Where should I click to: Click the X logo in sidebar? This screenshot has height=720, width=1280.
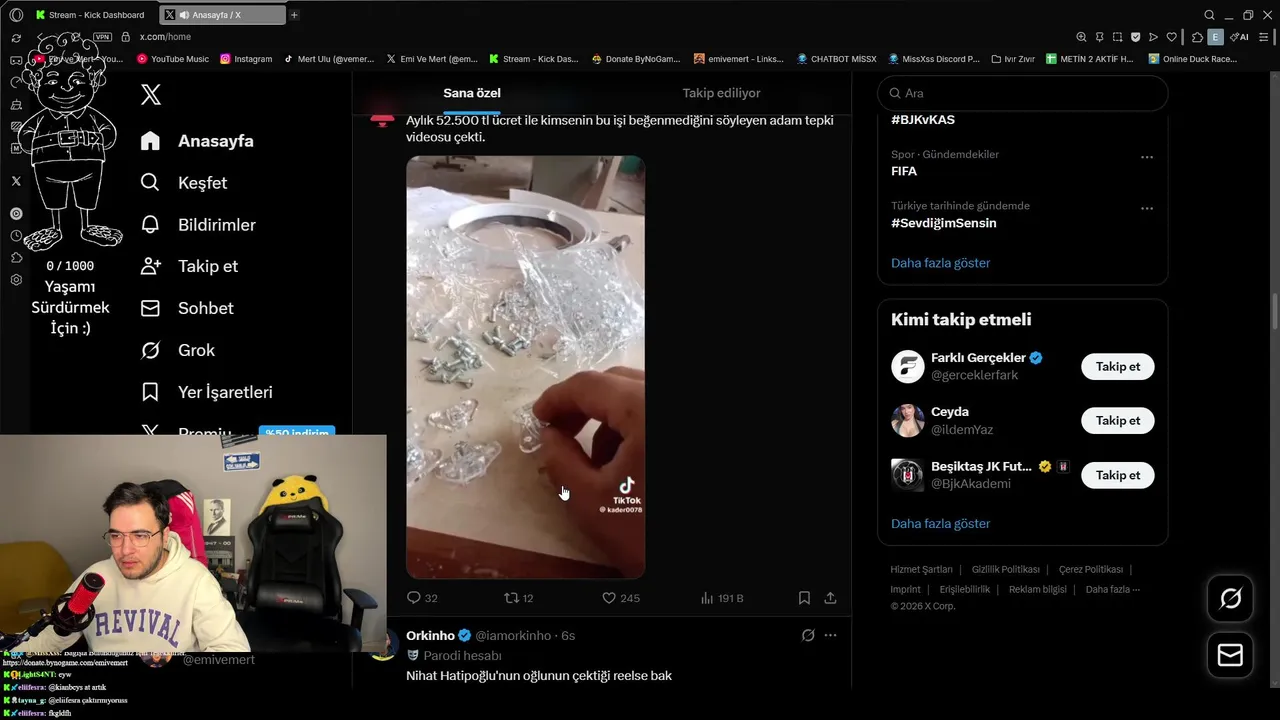151,95
